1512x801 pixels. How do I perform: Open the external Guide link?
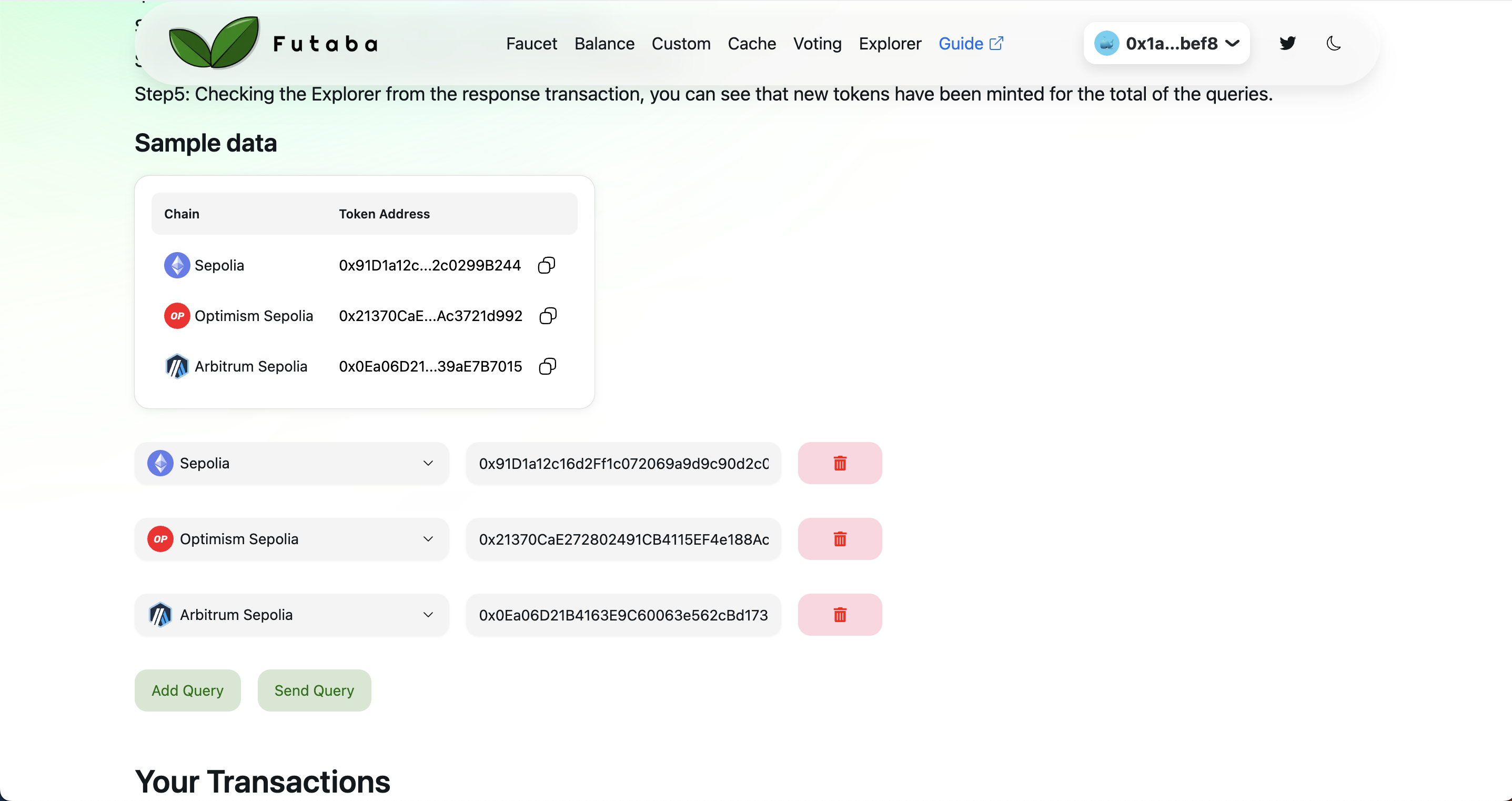(971, 44)
